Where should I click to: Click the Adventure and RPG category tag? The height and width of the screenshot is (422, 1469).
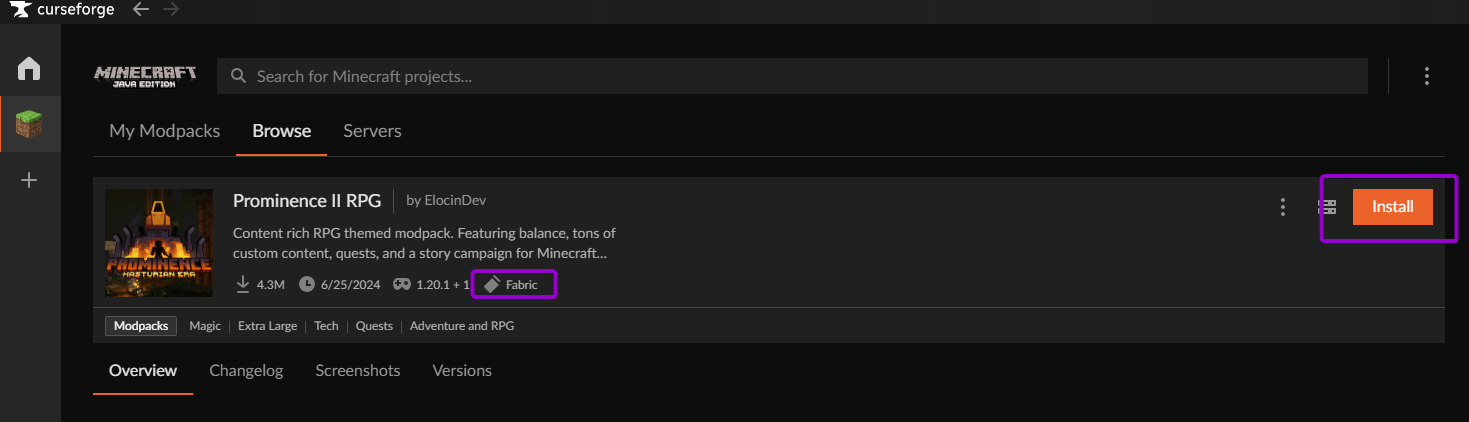[462, 326]
